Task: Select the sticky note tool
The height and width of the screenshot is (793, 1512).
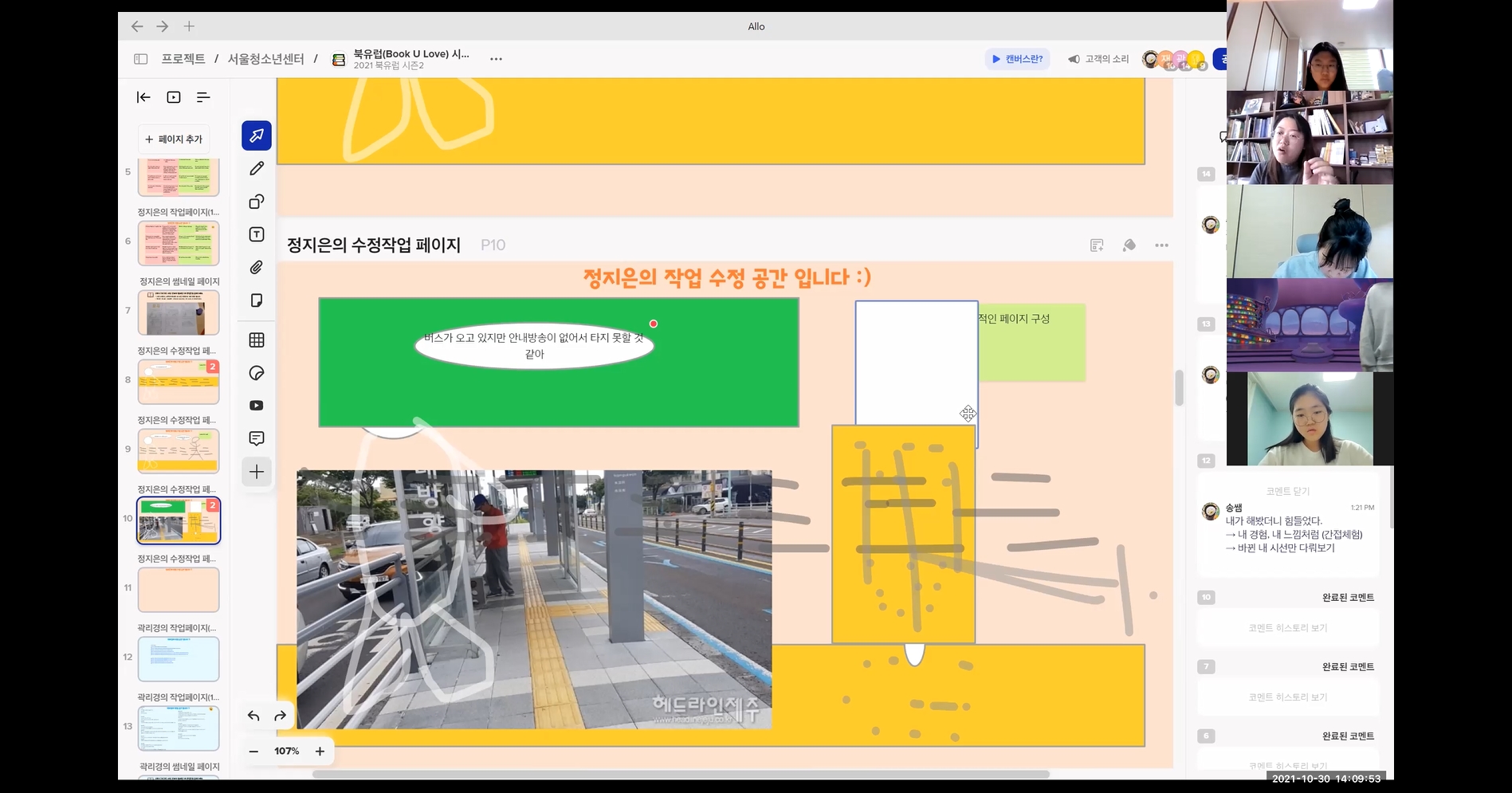Action: (x=257, y=300)
